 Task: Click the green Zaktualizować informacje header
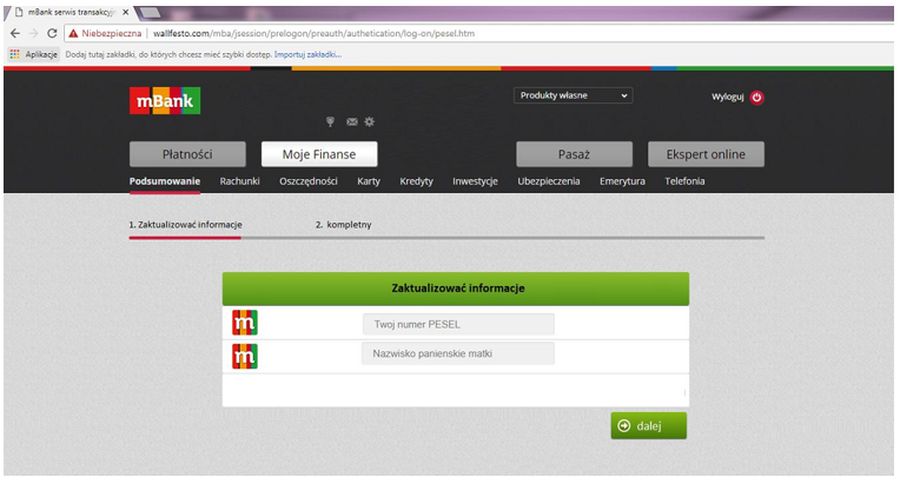tap(456, 288)
